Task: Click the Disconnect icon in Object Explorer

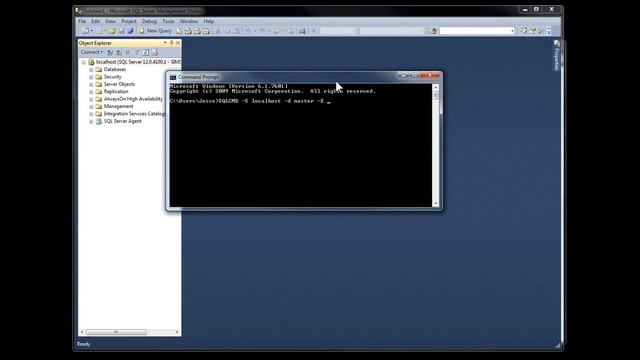Action: pyautogui.click(x=119, y=52)
